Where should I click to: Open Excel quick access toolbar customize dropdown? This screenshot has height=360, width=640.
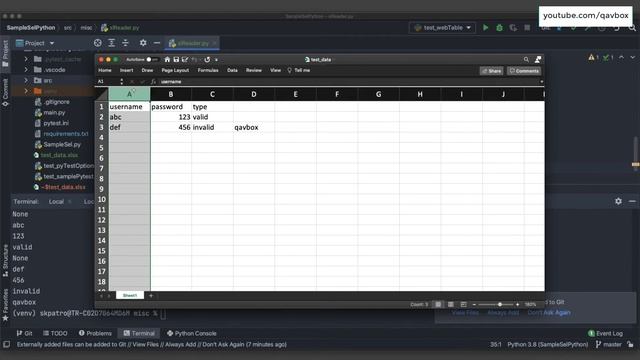point(216,60)
